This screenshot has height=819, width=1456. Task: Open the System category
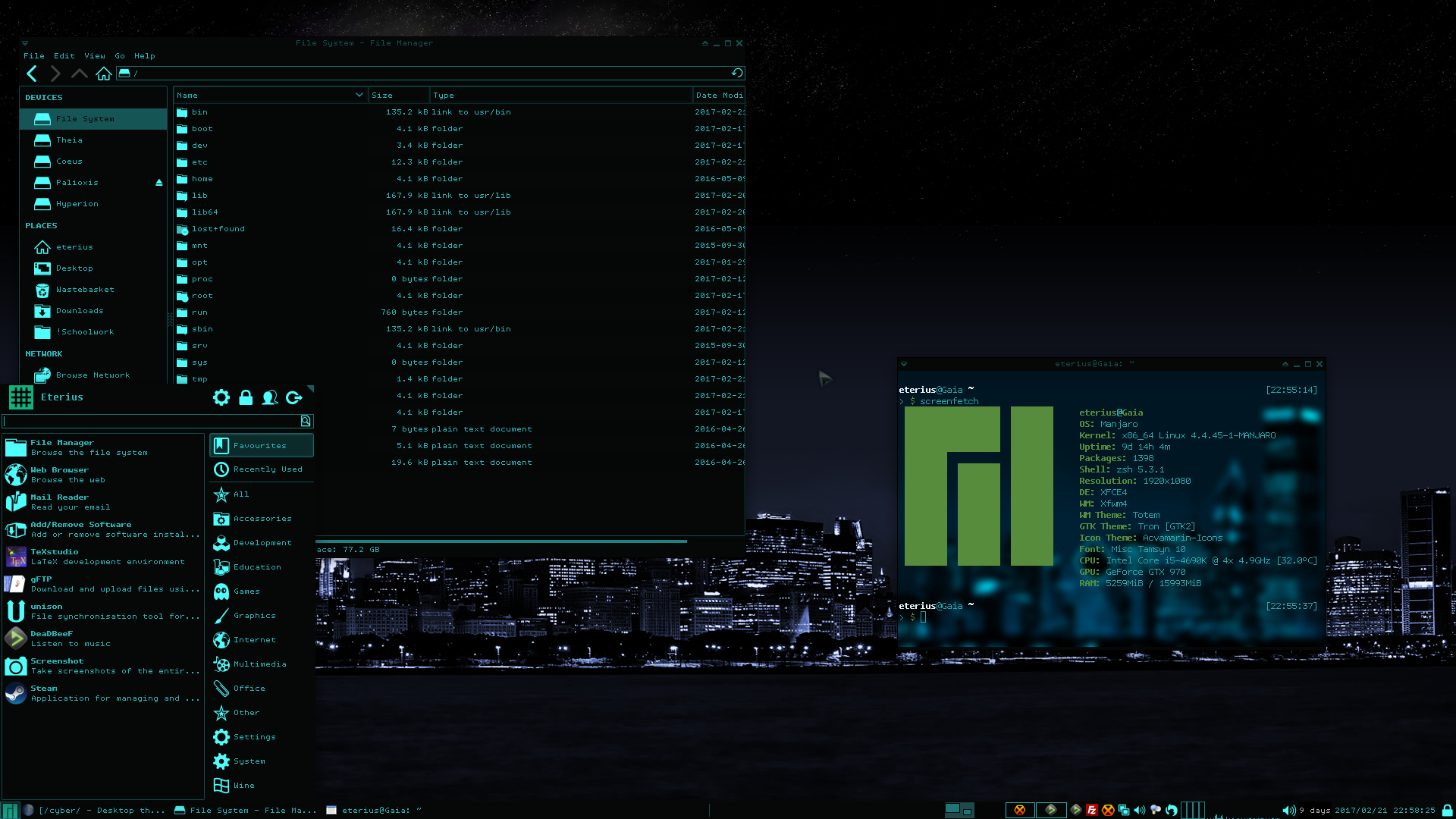pos(262,761)
